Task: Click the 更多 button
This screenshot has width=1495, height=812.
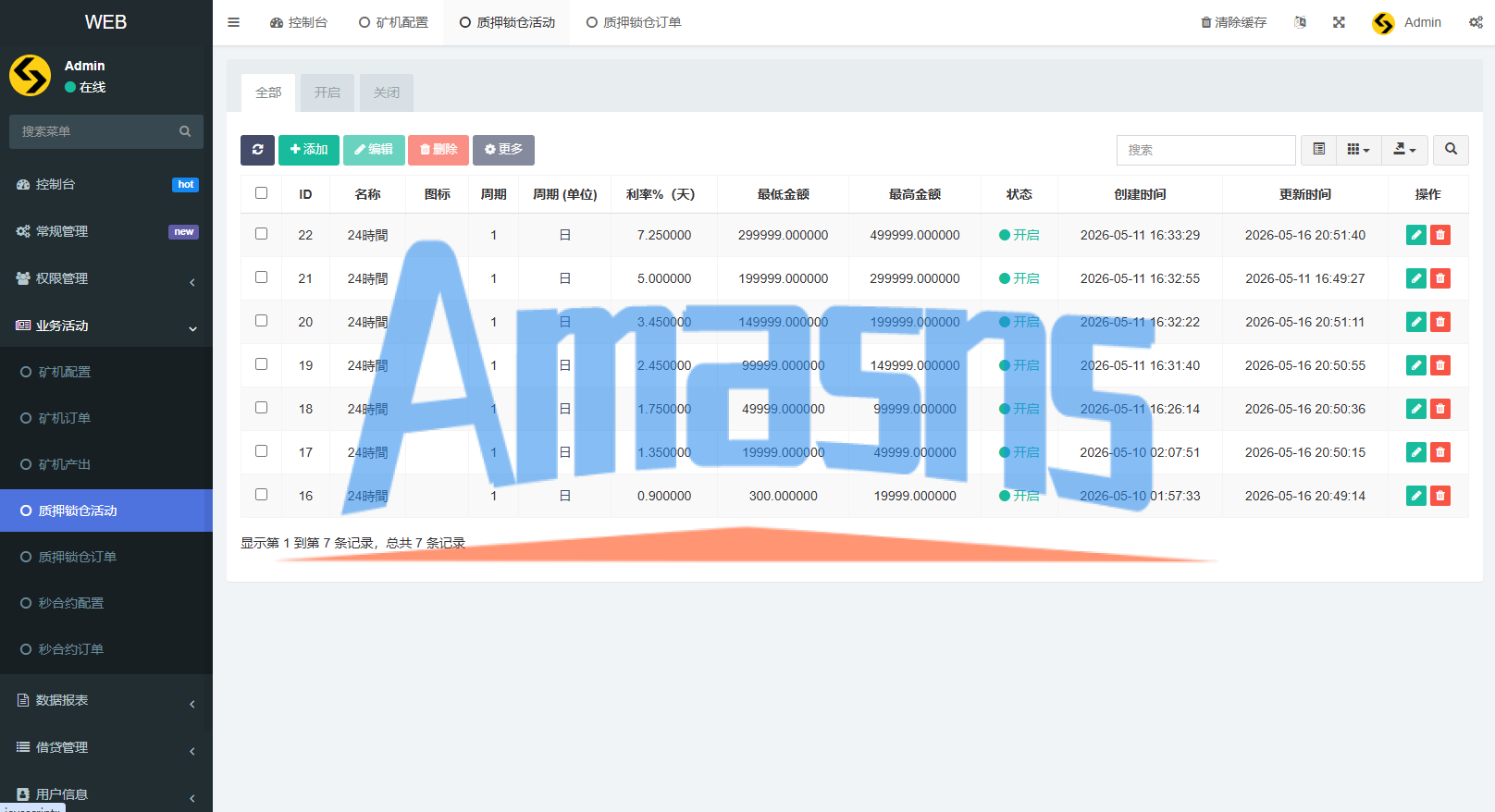Action: tap(503, 150)
